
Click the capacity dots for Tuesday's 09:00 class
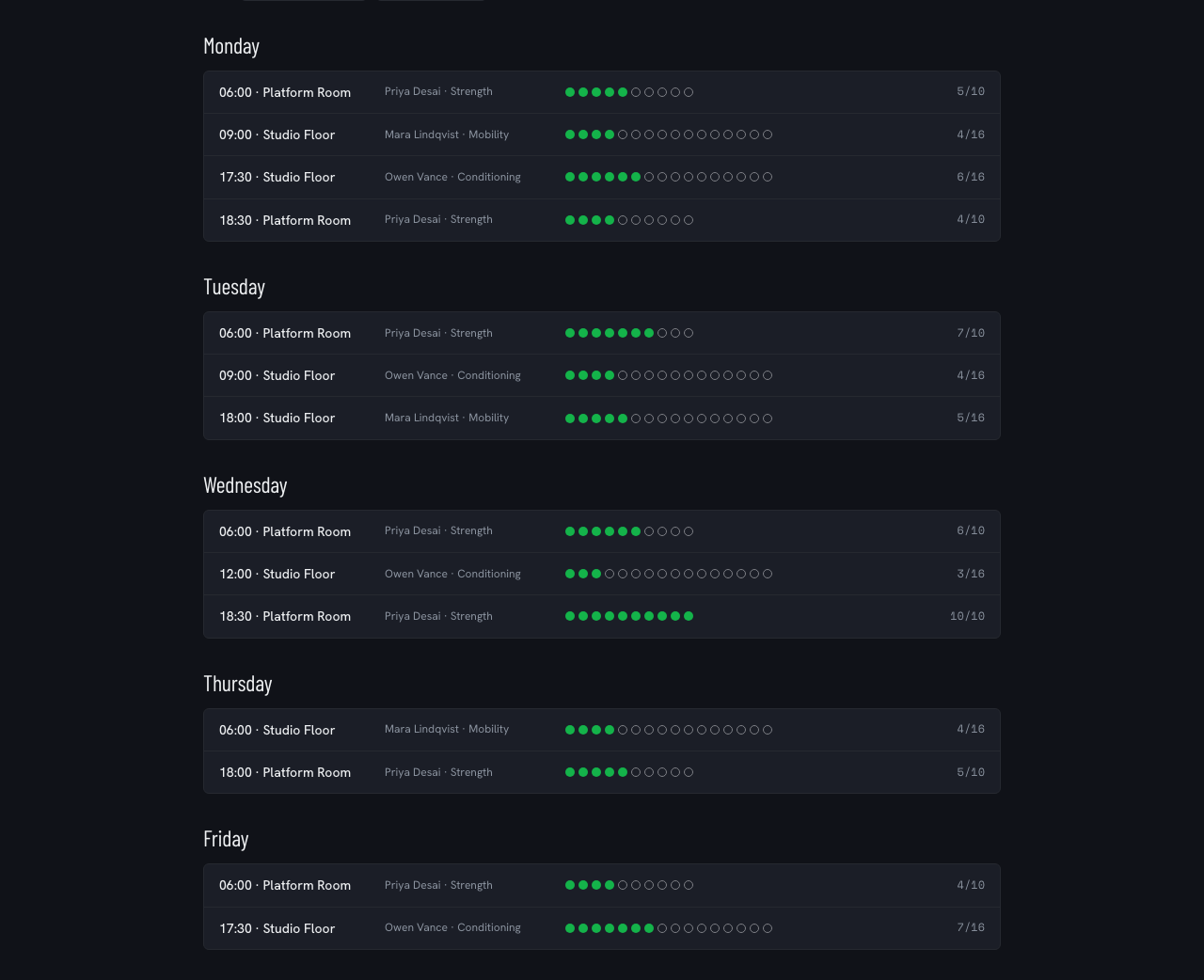669,375
